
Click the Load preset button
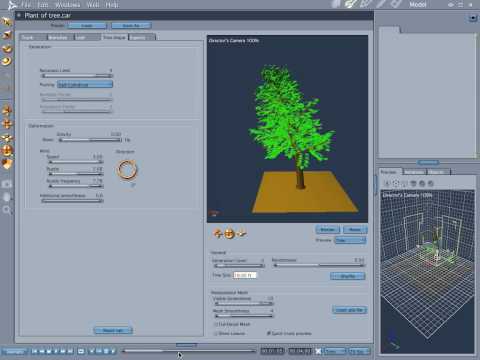[87, 26]
